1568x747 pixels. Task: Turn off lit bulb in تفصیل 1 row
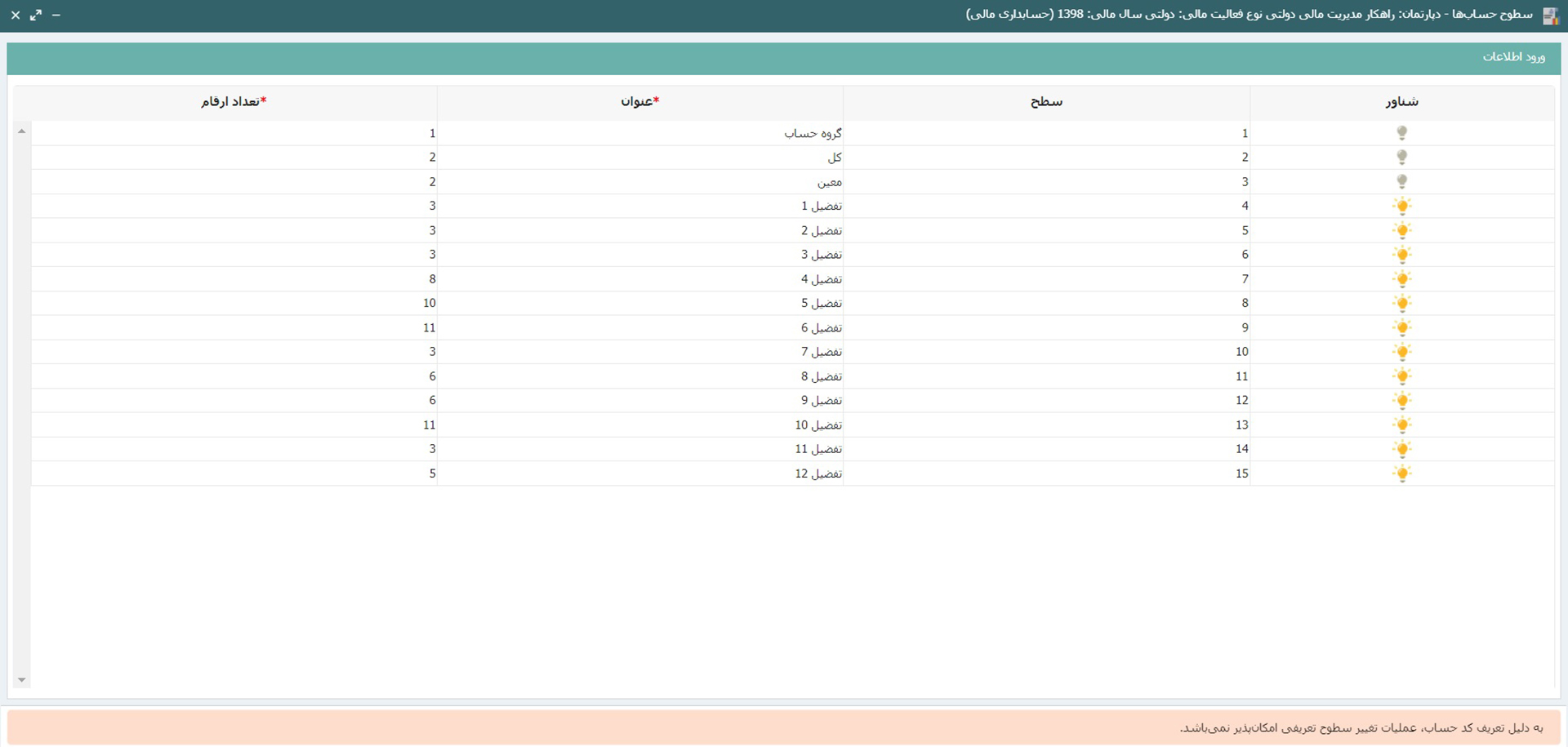pyautogui.click(x=1401, y=206)
